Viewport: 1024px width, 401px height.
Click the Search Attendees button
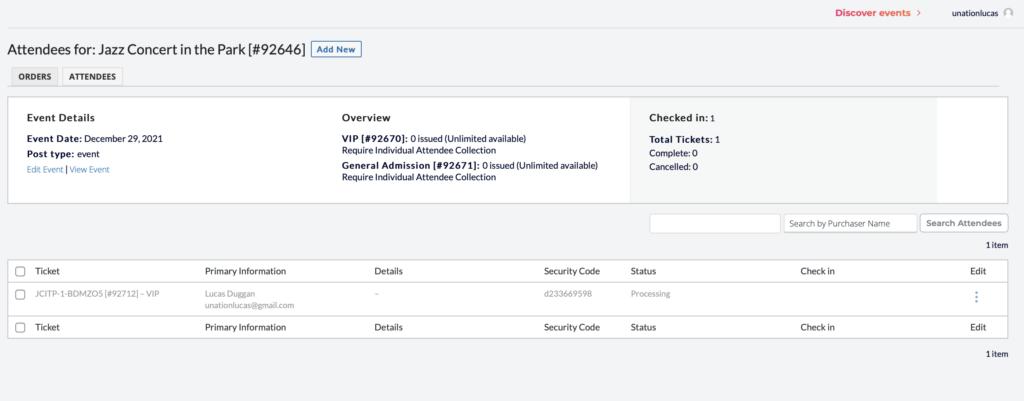(964, 223)
